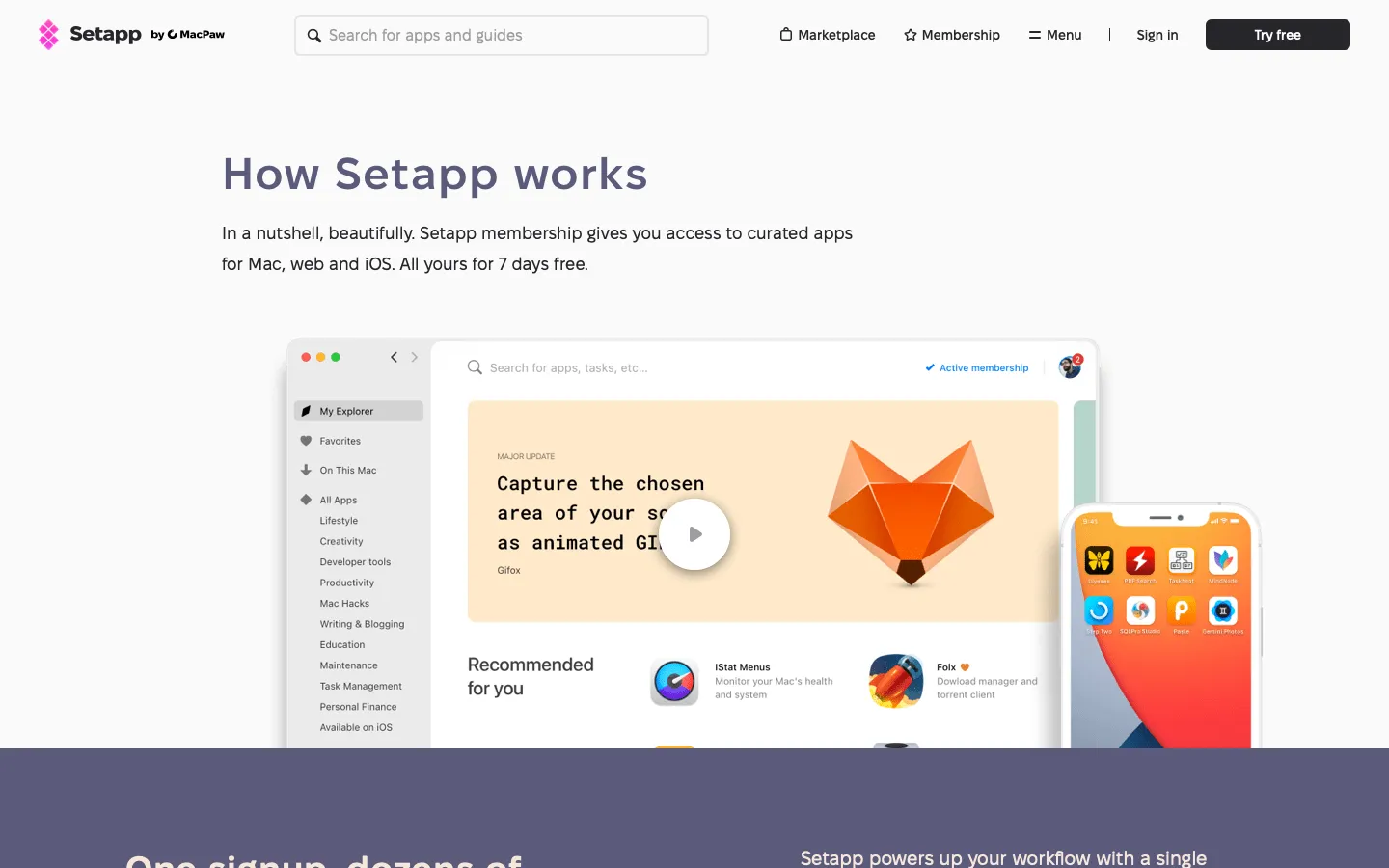Select the Education category
1389x868 pixels.
342,645
